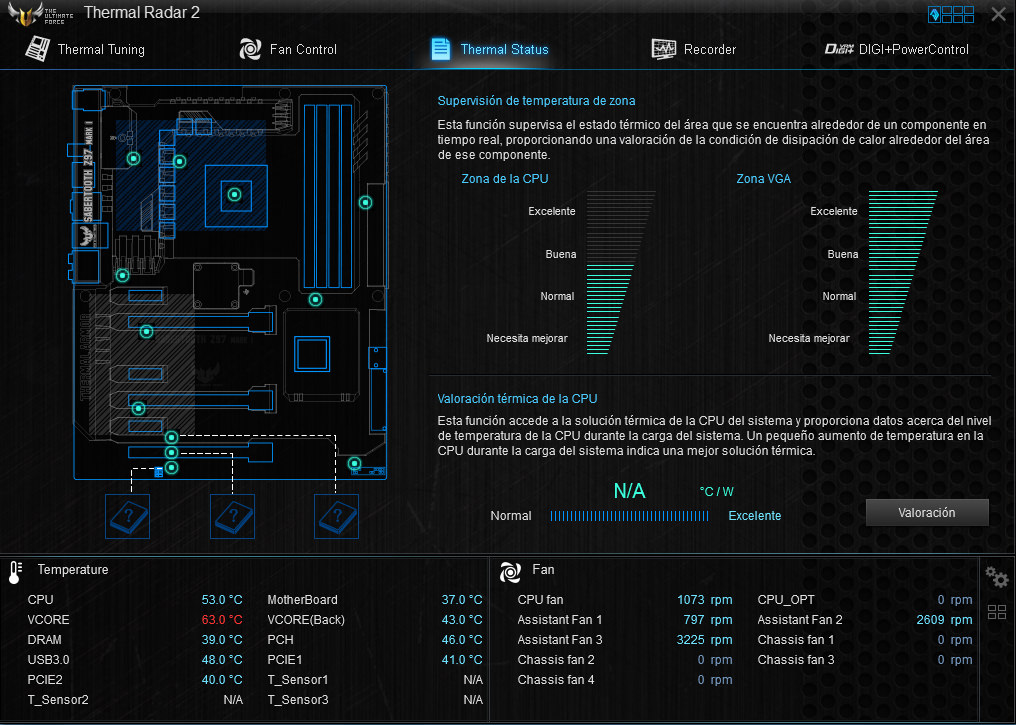Click the Assistant Fan 3 speed 3225 rpm
1016x725 pixels.
[704, 639]
